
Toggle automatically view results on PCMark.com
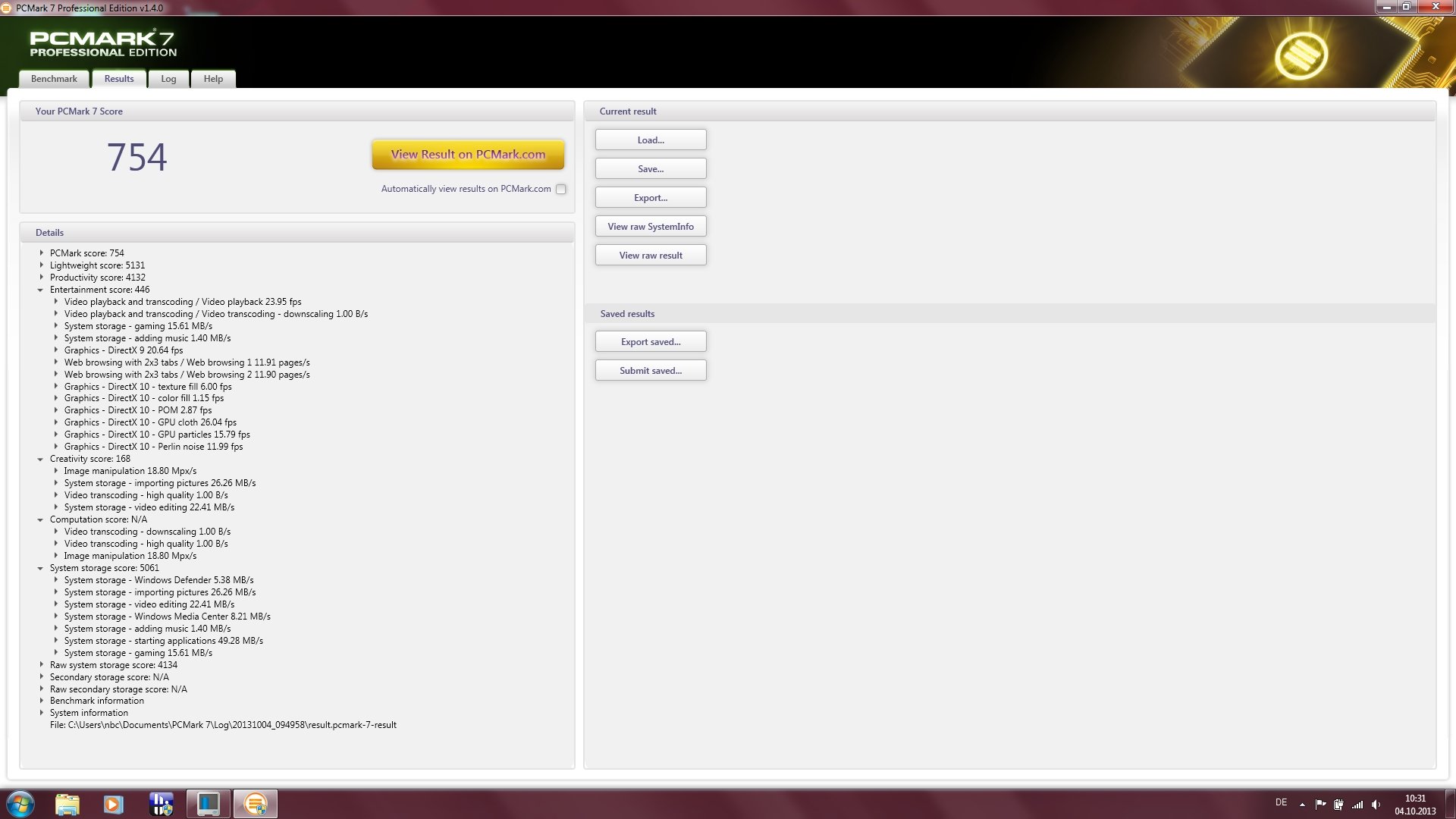tap(560, 190)
